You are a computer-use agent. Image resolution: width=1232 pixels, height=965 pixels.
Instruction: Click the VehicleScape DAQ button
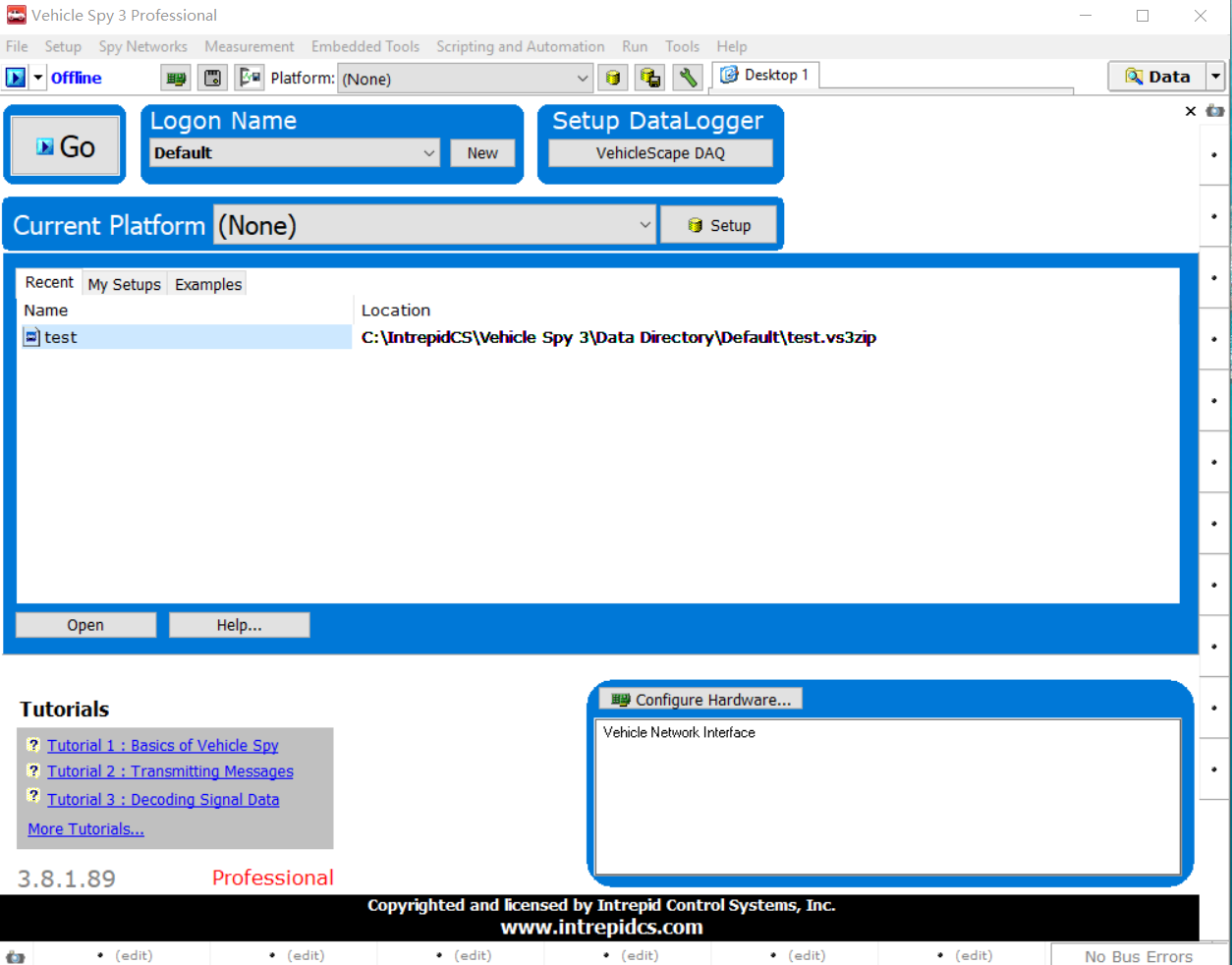pos(659,152)
